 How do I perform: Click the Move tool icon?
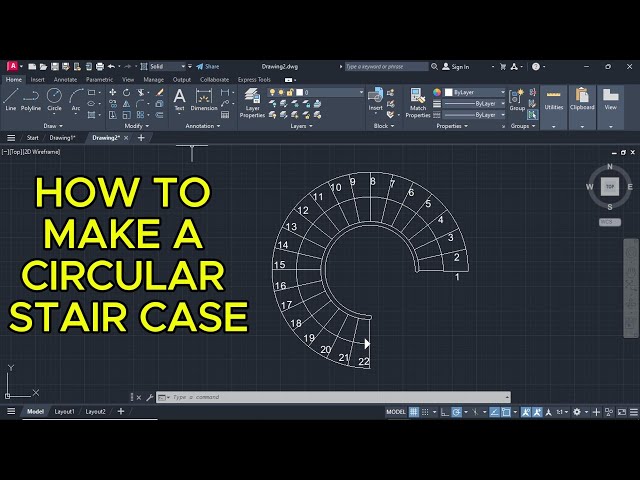[x=113, y=93]
